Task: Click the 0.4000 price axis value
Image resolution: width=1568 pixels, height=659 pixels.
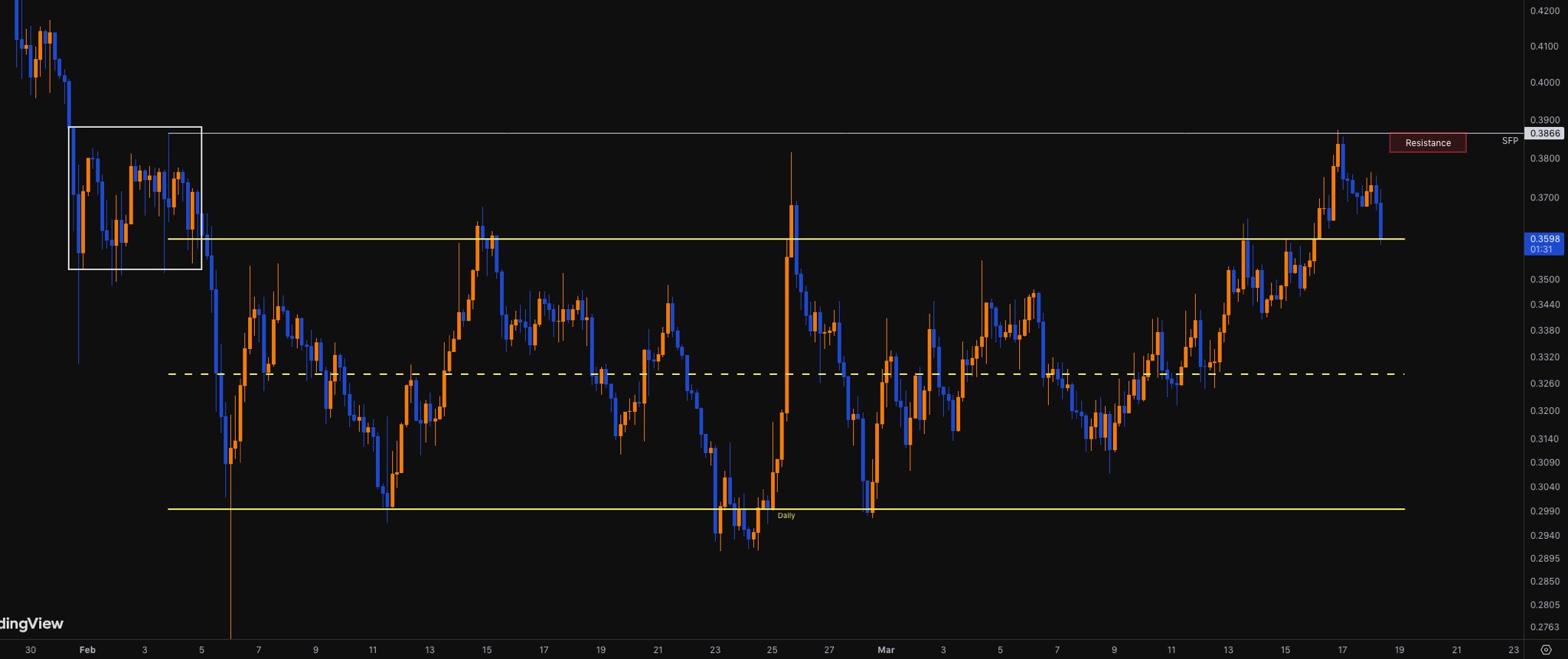Action: tap(1544, 83)
